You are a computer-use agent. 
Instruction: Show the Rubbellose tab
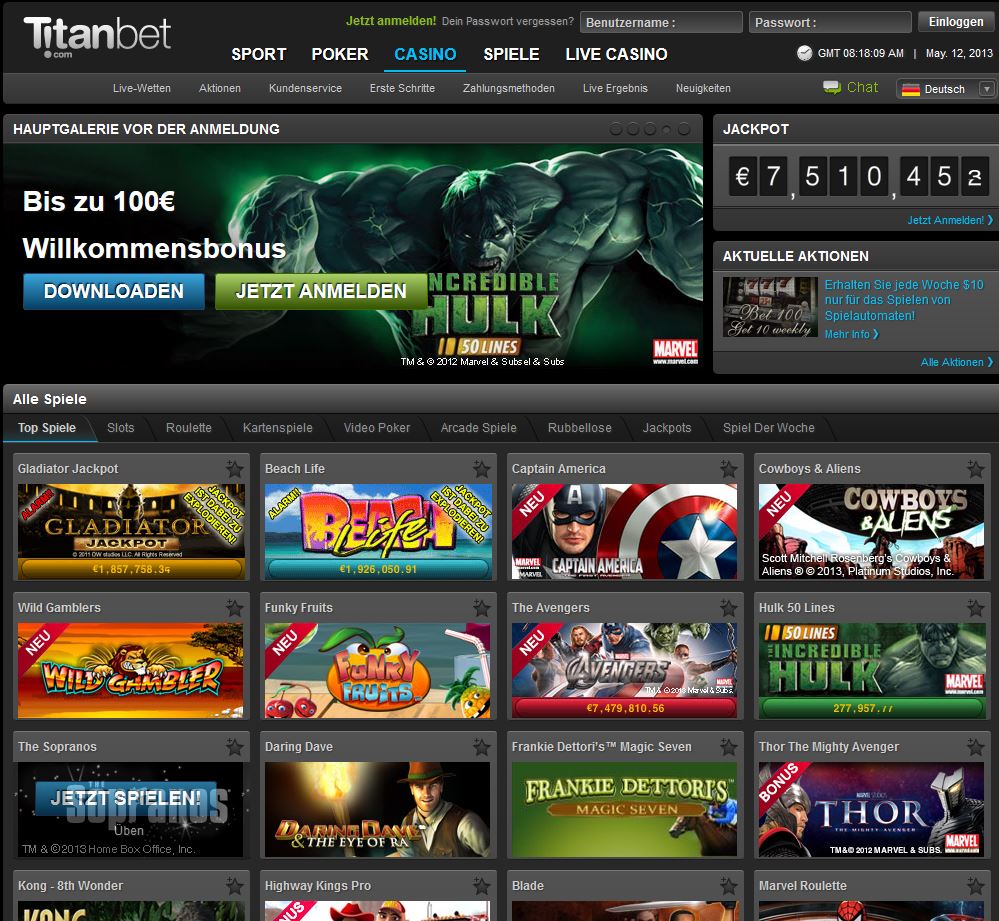click(x=579, y=428)
